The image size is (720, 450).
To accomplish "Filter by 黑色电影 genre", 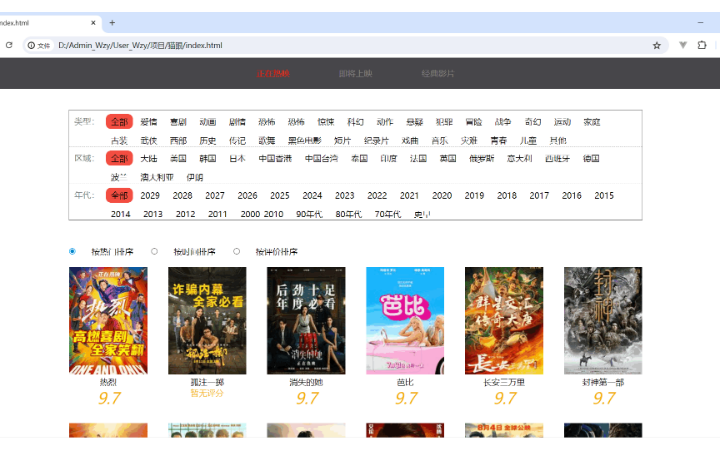I will [304, 141].
